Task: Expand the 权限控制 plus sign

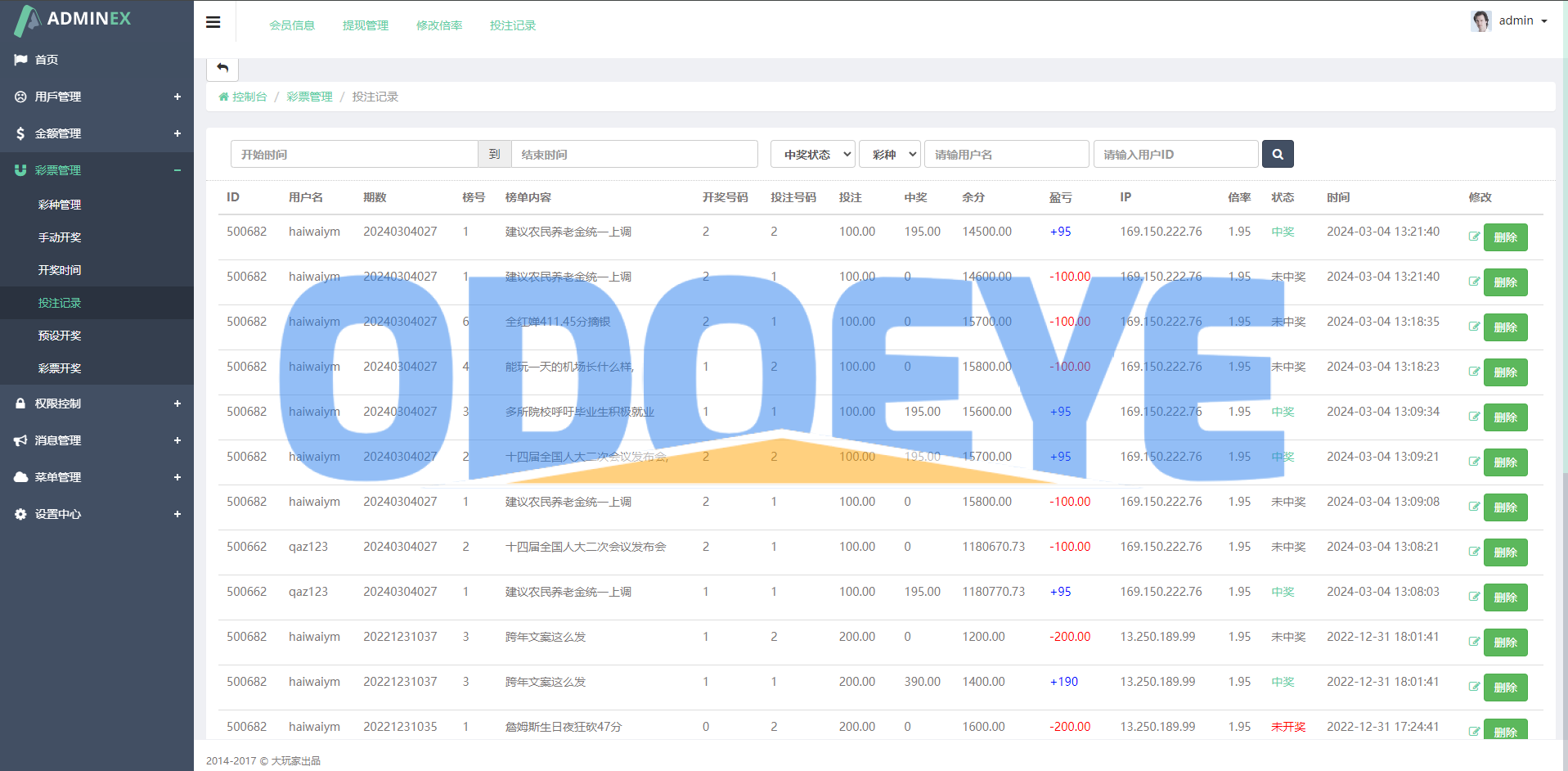Action: pos(177,404)
